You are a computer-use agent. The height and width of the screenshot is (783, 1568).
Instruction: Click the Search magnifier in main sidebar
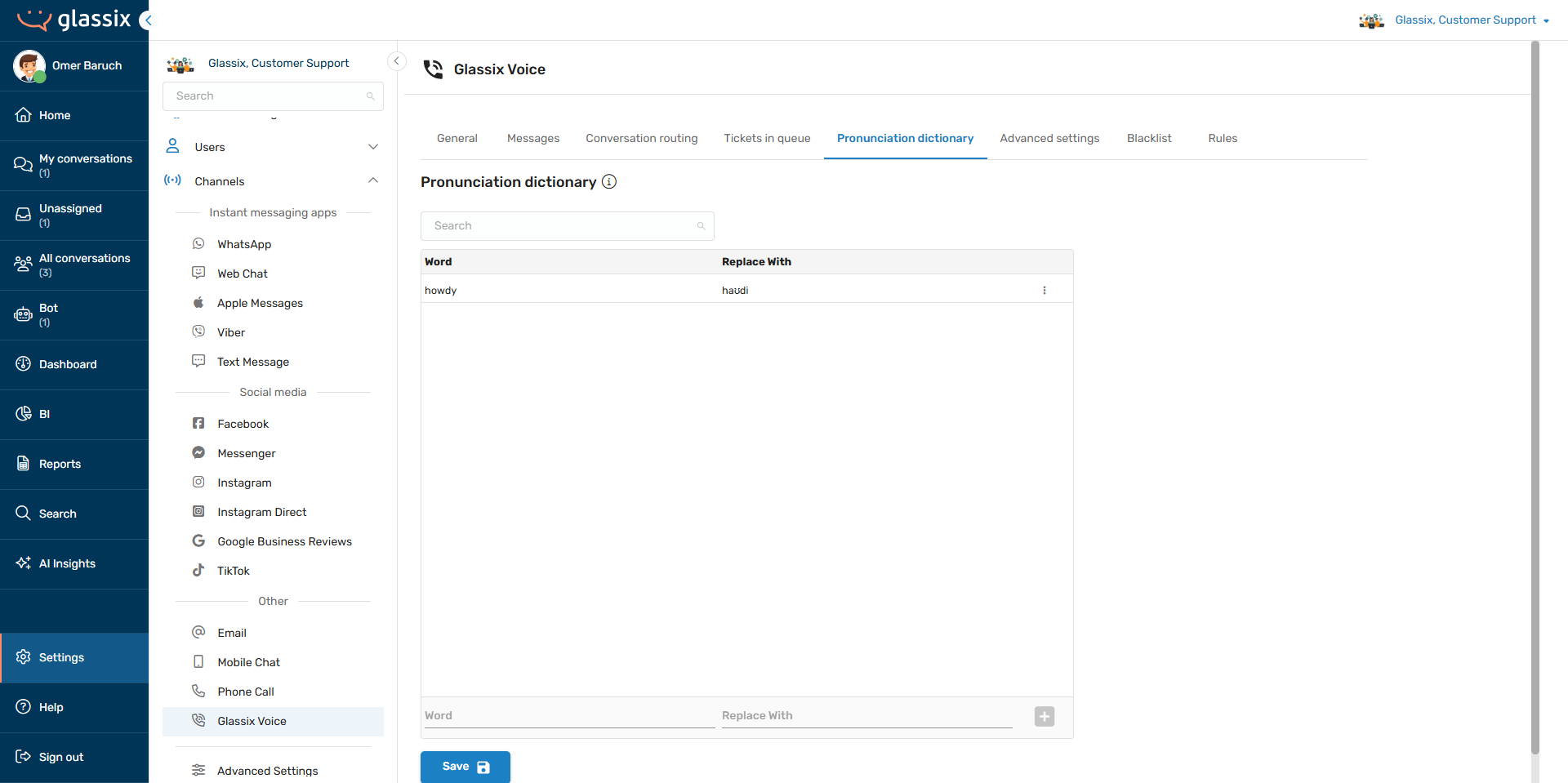tap(23, 514)
